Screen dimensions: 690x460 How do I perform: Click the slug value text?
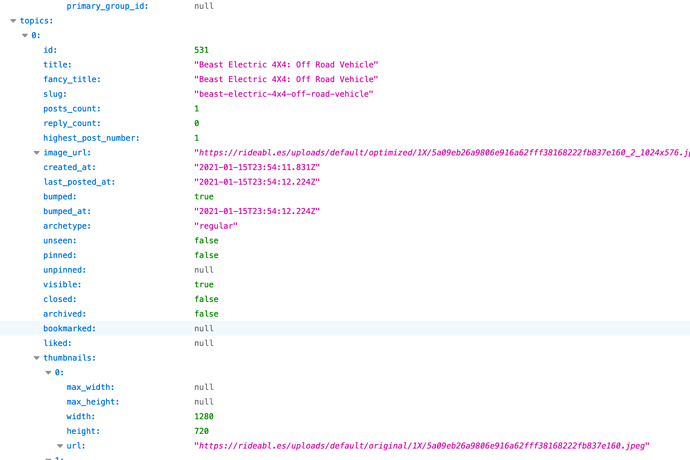[x=284, y=94]
